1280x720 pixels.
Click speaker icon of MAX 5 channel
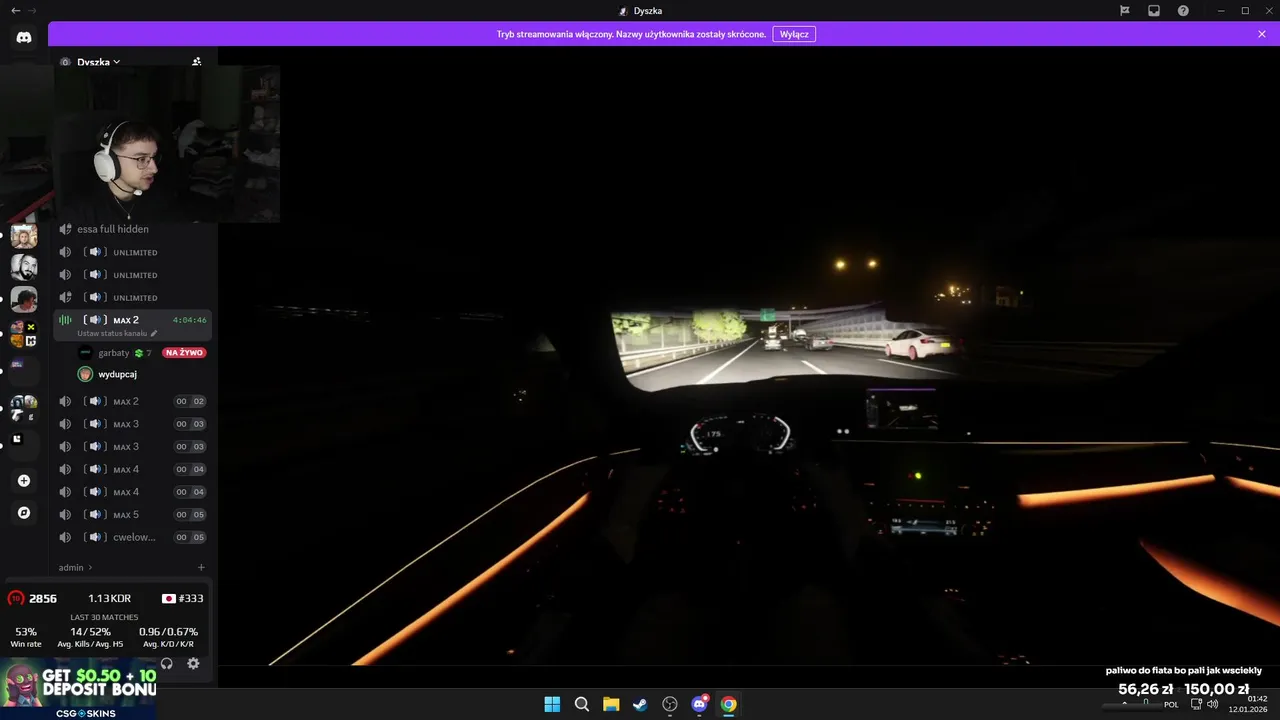65,515
